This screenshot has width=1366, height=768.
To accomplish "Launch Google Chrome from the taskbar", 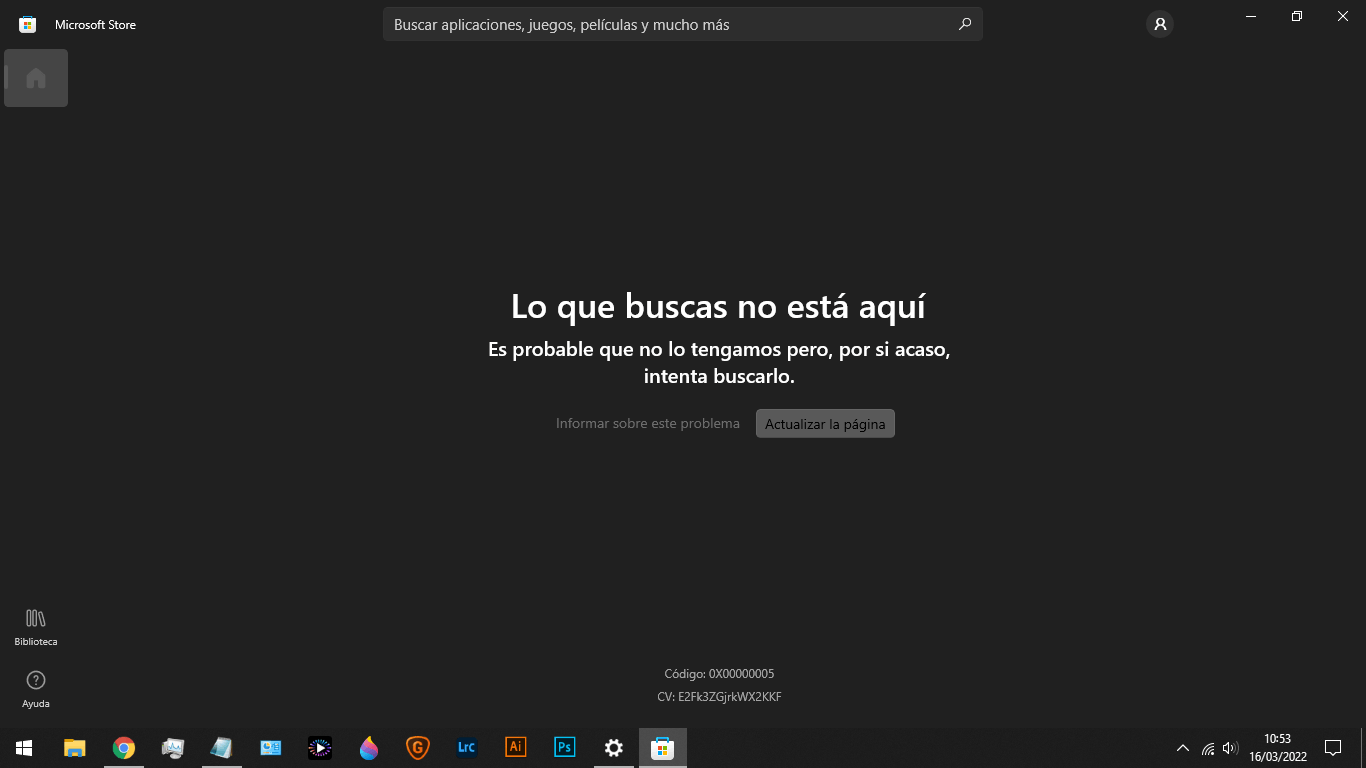I will click(x=124, y=748).
